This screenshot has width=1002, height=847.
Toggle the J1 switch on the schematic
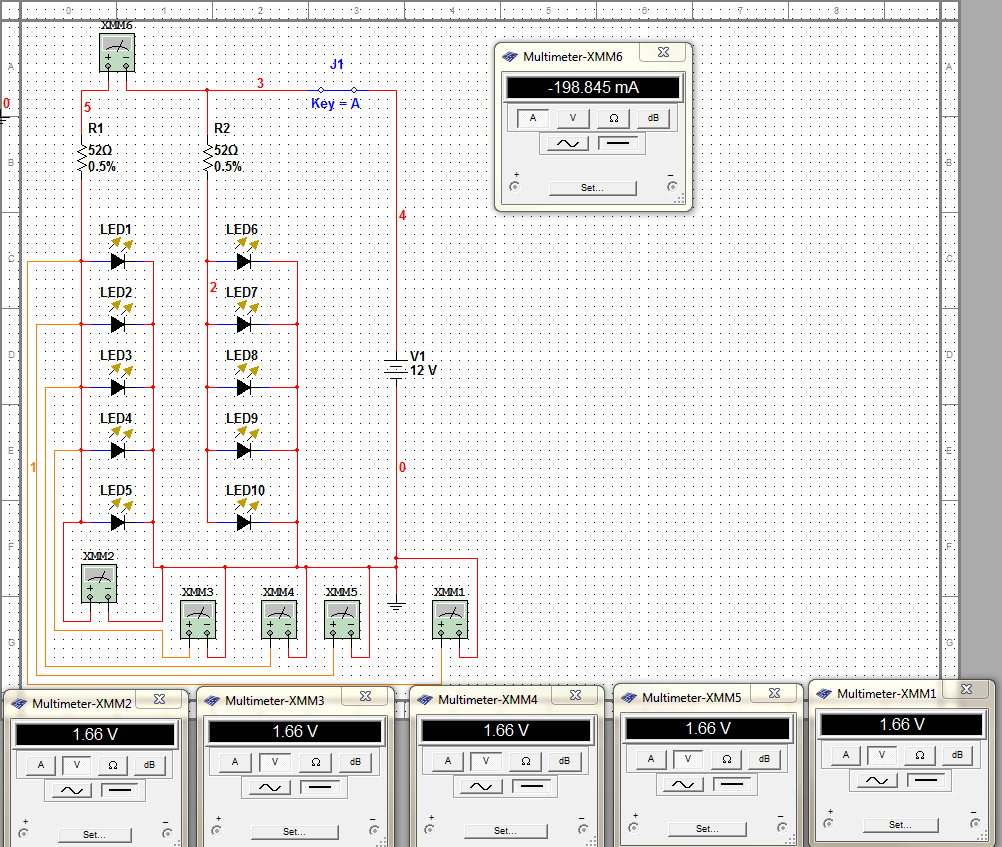(x=337, y=90)
